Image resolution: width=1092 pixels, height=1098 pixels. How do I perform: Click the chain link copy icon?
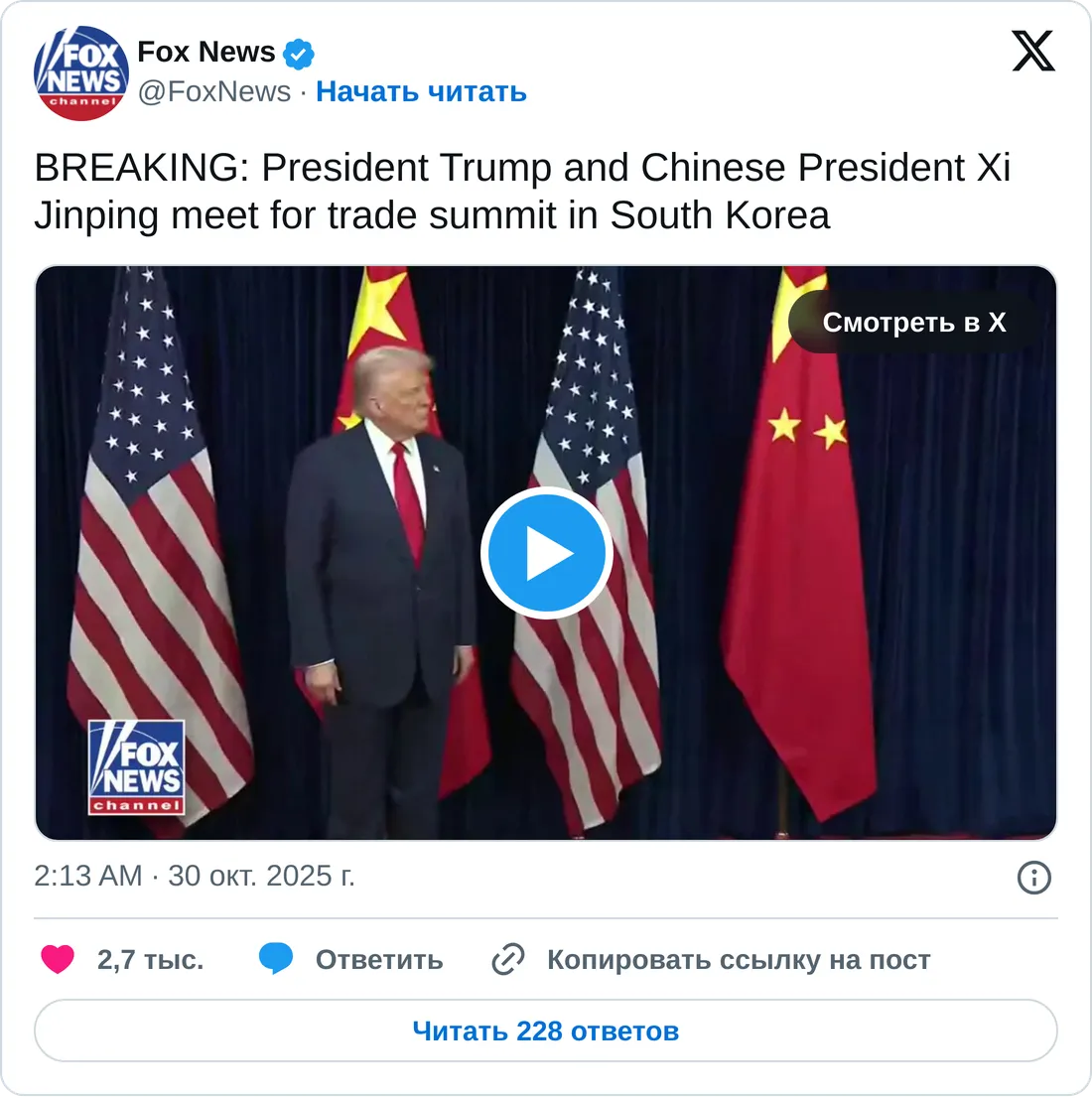click(x=508, y=959)
